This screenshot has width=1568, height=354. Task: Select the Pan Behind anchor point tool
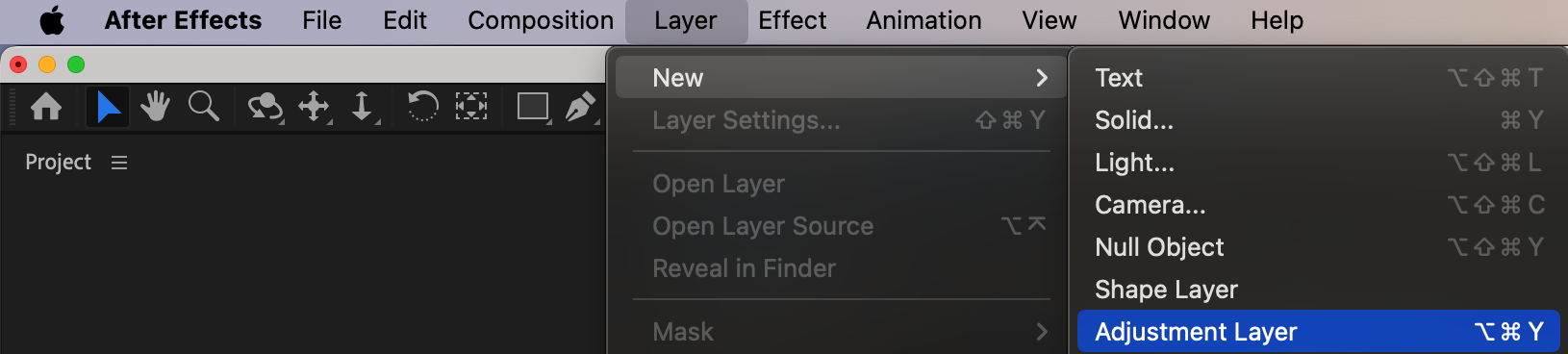[470, 106]
